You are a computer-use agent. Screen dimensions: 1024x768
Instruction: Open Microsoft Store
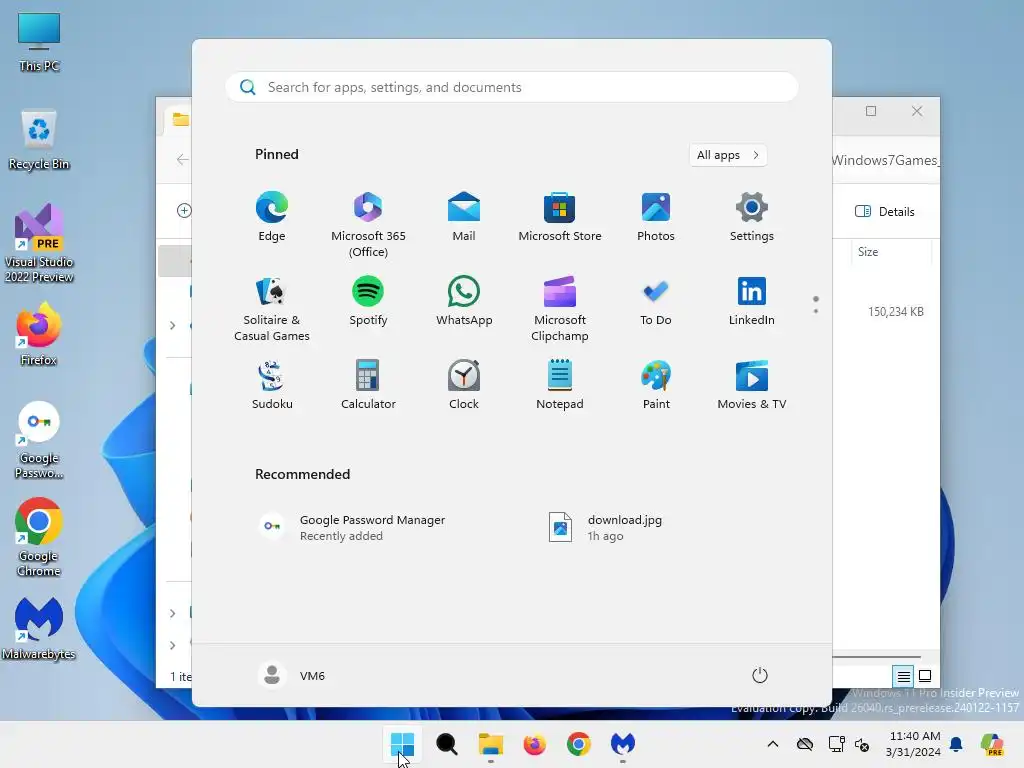(x=560, y=217)
